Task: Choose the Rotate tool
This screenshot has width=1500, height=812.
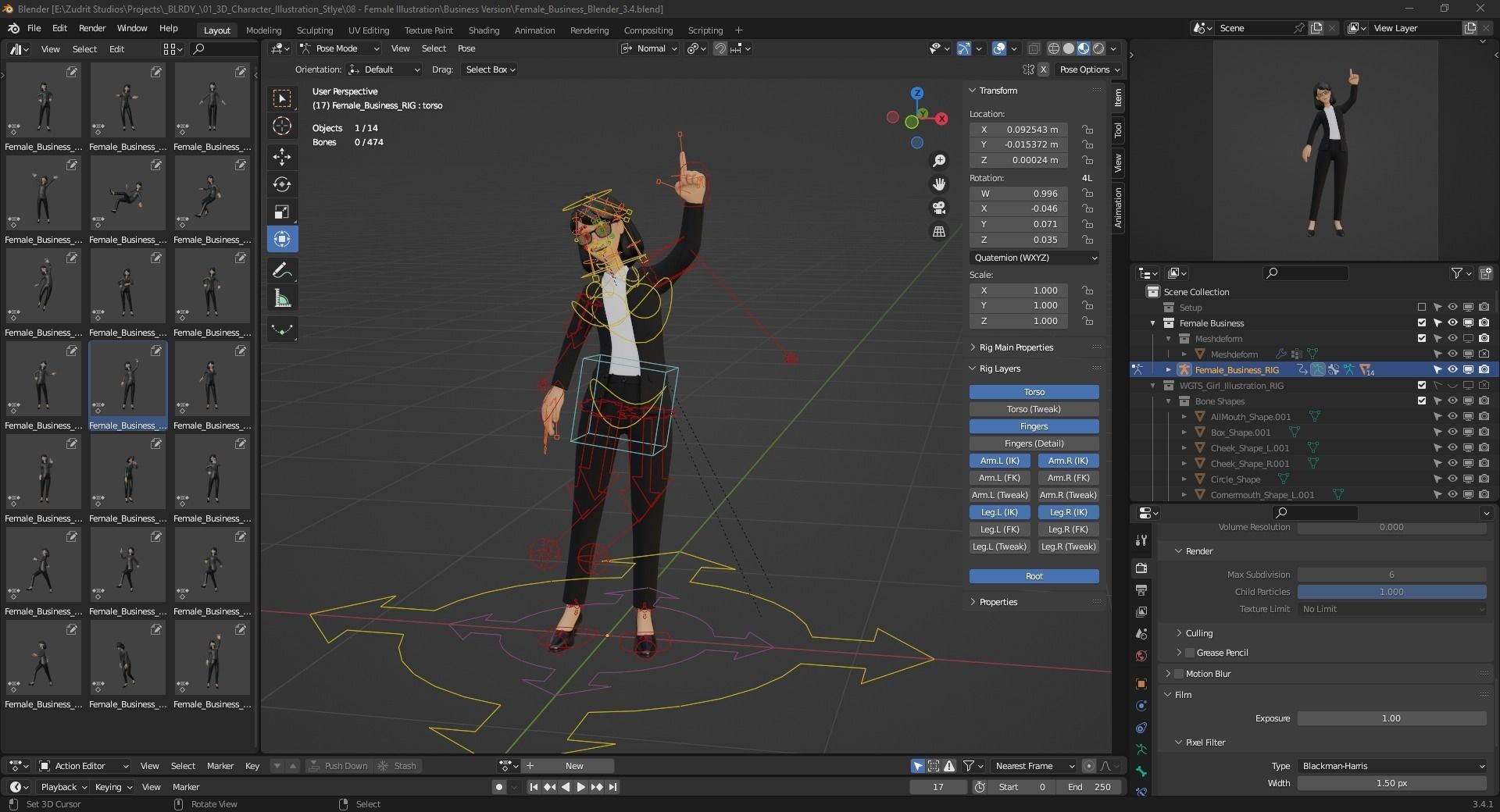Action: coord(282,184)
